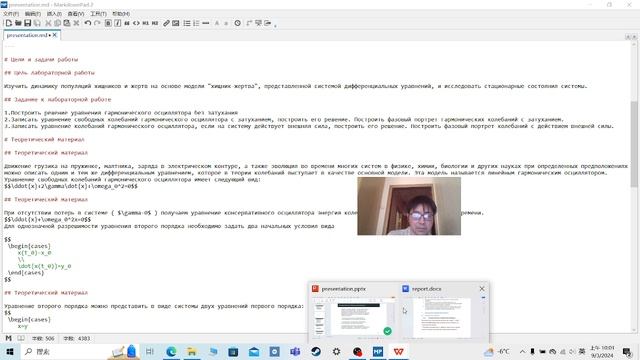Click the LaTeX line '\begin{cases}' under $$
This screenshot has height=360, width=640.
click(29, 246)
